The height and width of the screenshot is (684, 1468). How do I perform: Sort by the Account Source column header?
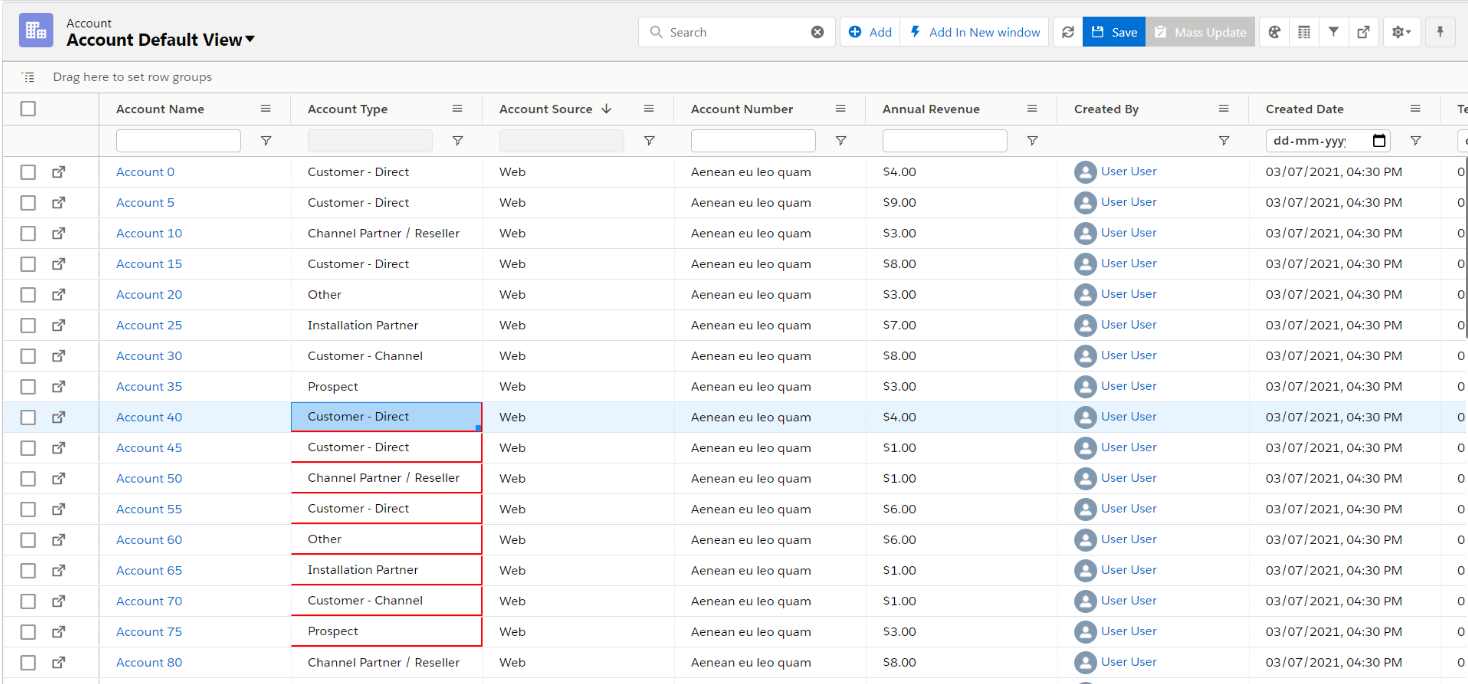tap(546, 109)
